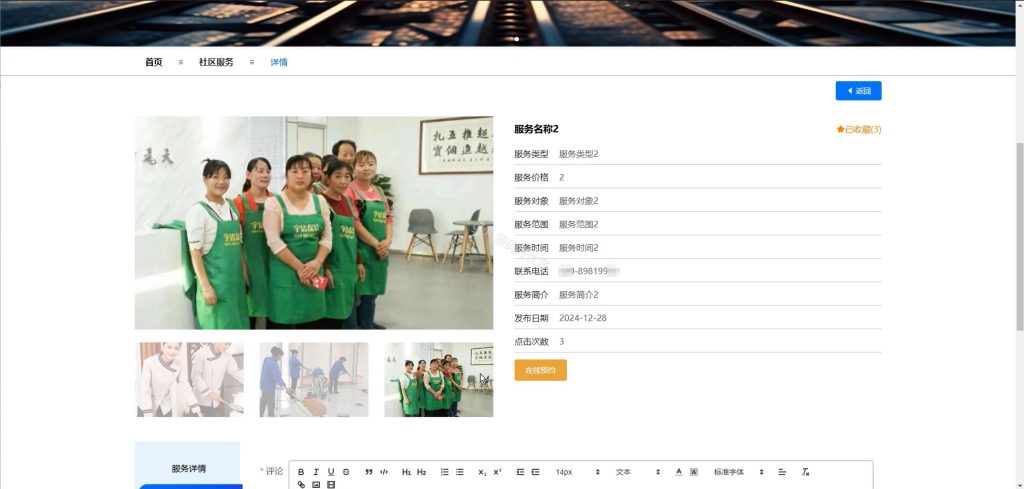
Task: Toggle italic formatting in the comment editor
Action: [x=316, y=472]
